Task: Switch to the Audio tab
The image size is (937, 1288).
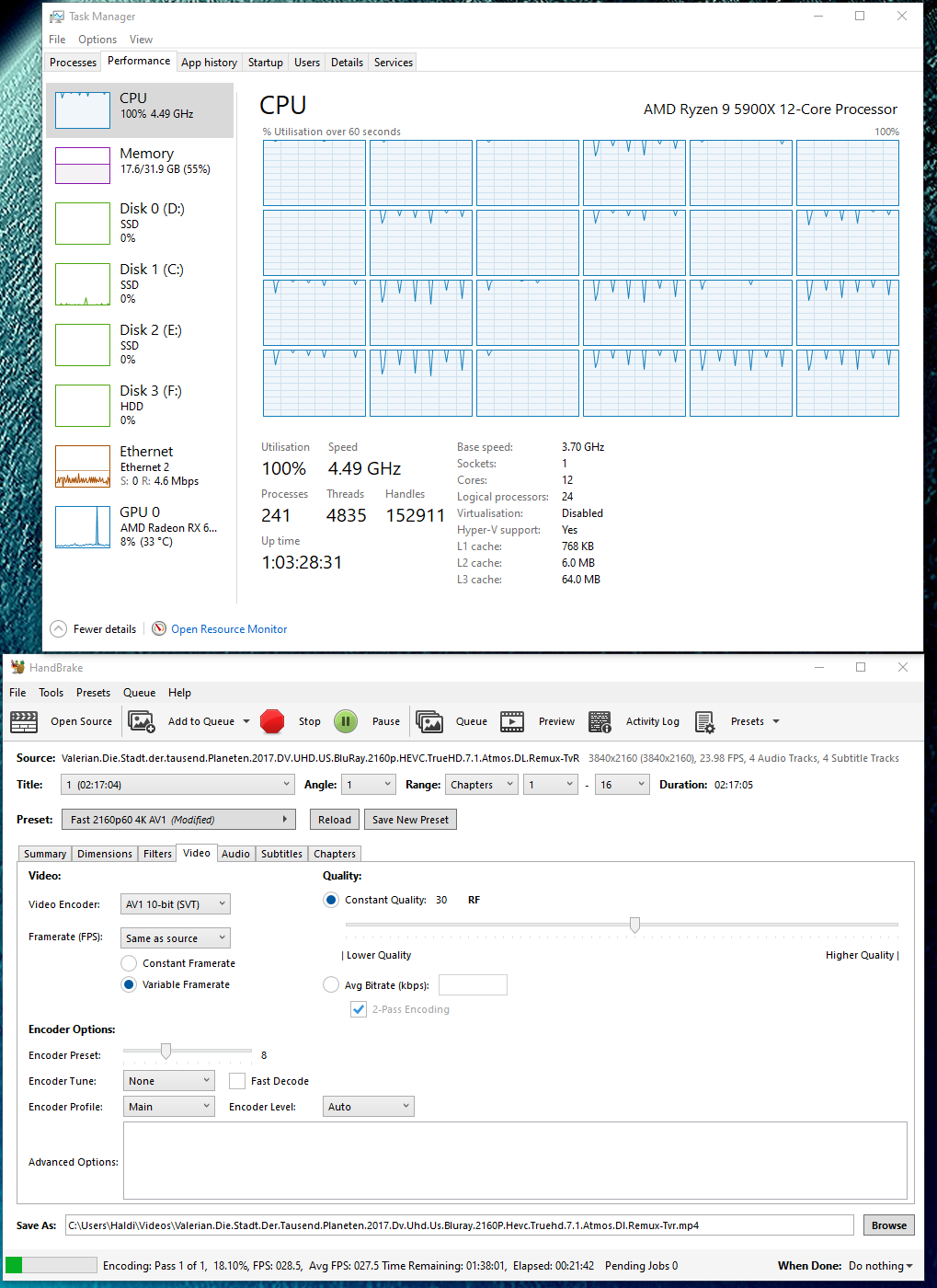Action: pyautogui.click(x=235, y=854)
